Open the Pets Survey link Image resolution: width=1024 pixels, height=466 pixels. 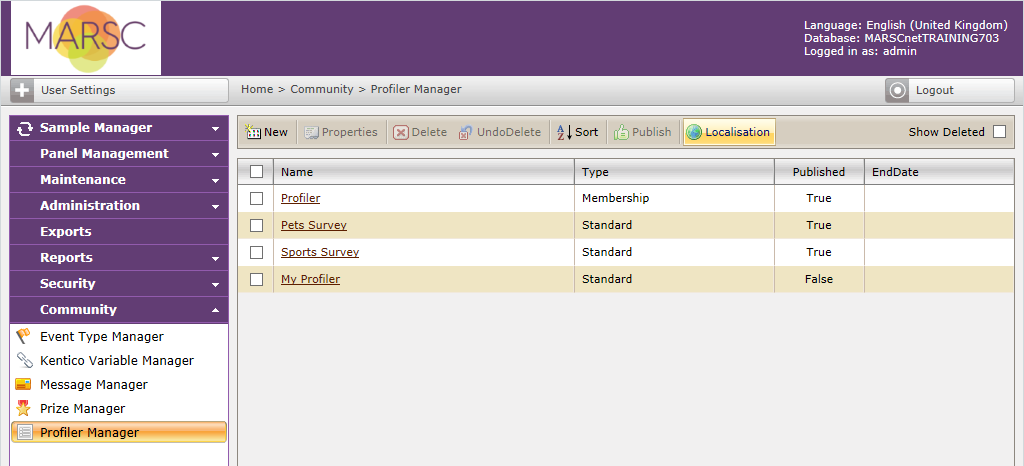click(x=313, y=225)
